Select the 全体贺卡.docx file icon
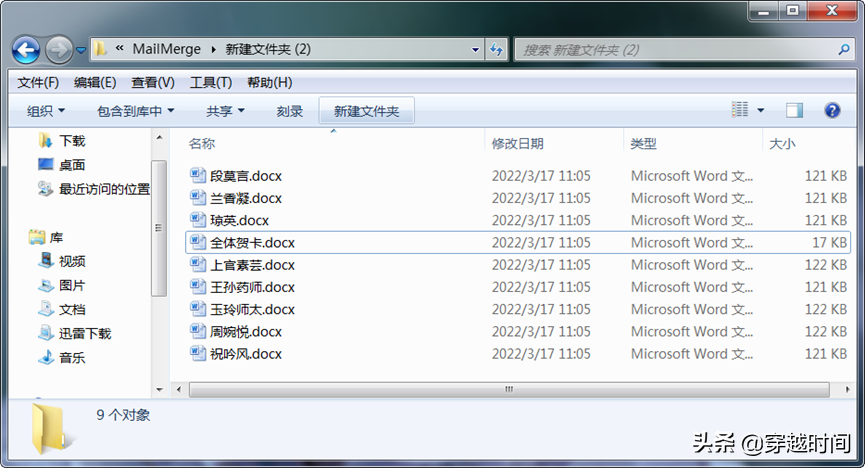The width and height of the screenshot is (865, 468). [198, 242]
